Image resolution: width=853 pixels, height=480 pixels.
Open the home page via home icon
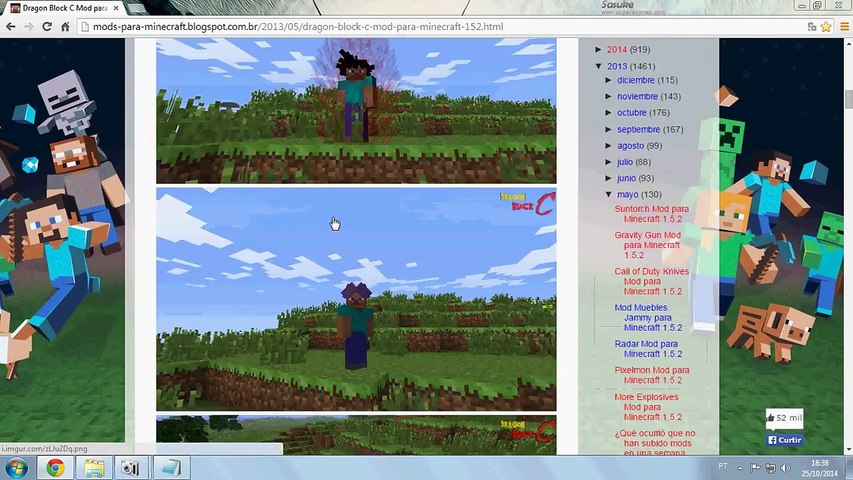[65, 26]
